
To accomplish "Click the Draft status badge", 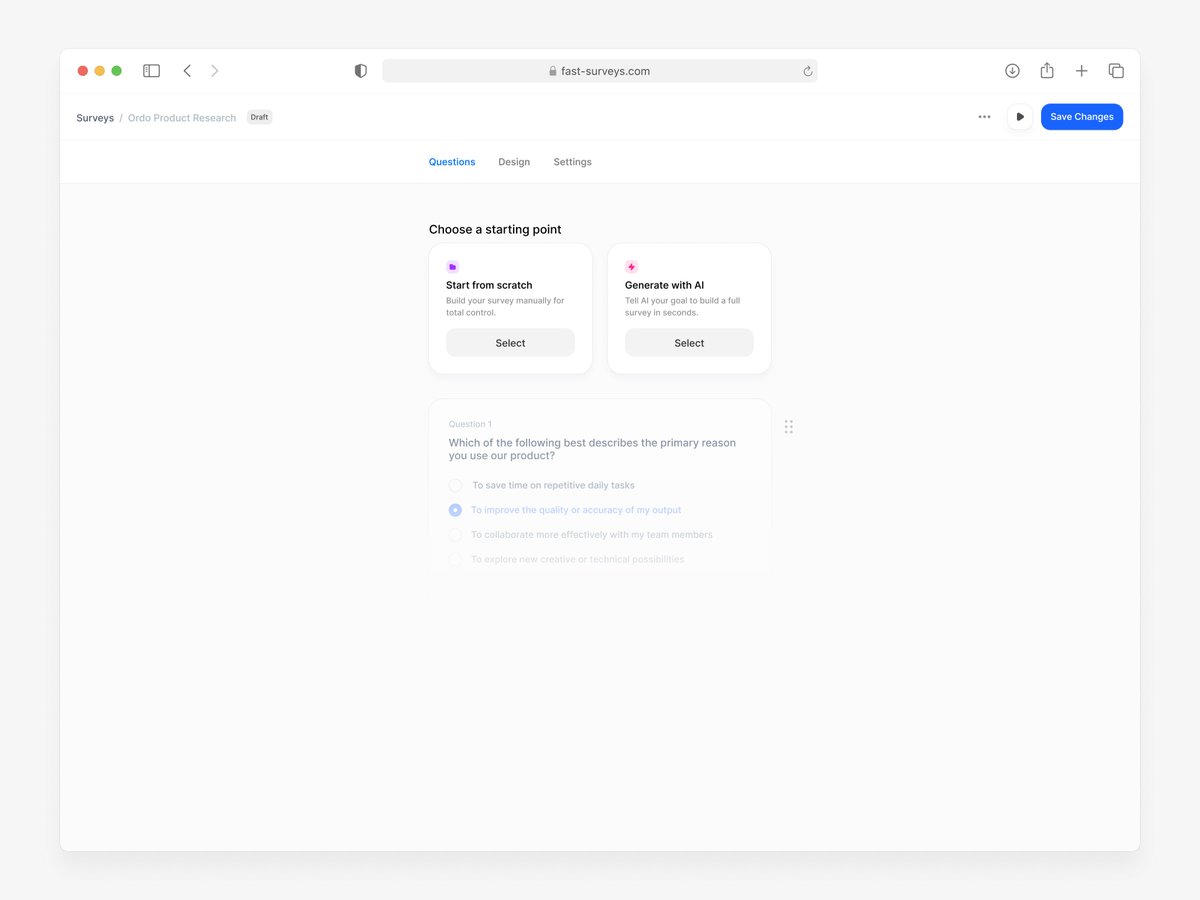I will (x=259, y=117).
